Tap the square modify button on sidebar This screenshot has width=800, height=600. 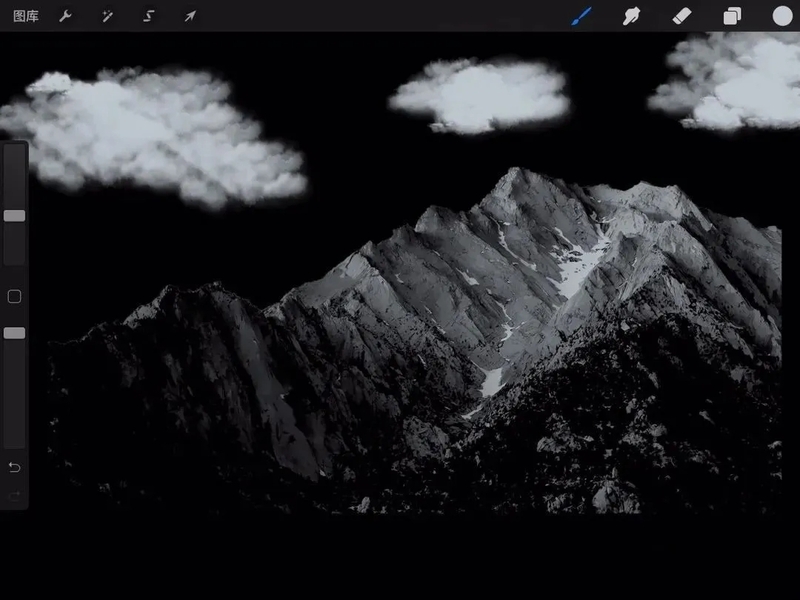click(14, 296)
